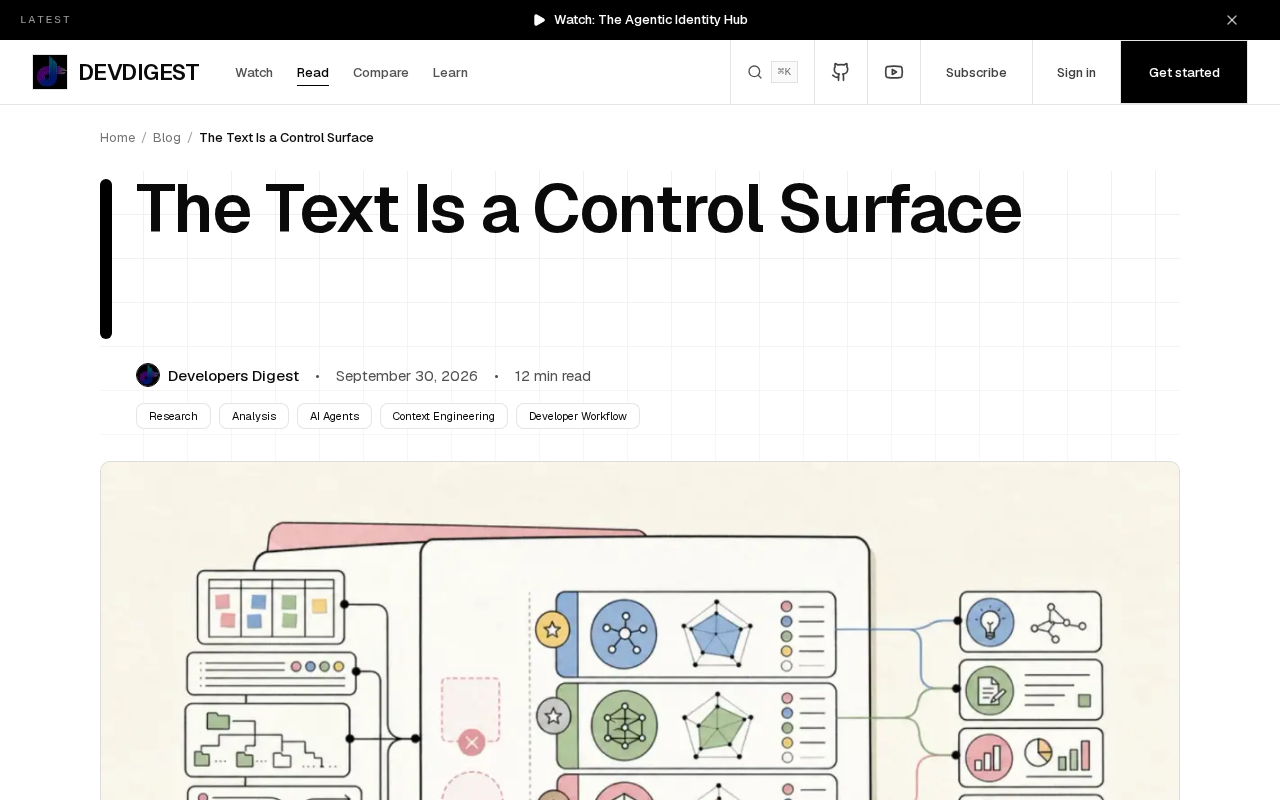Go to Home breadcrumb
Viewport: 1280px width, 800px height.
[x=117, y=137]
